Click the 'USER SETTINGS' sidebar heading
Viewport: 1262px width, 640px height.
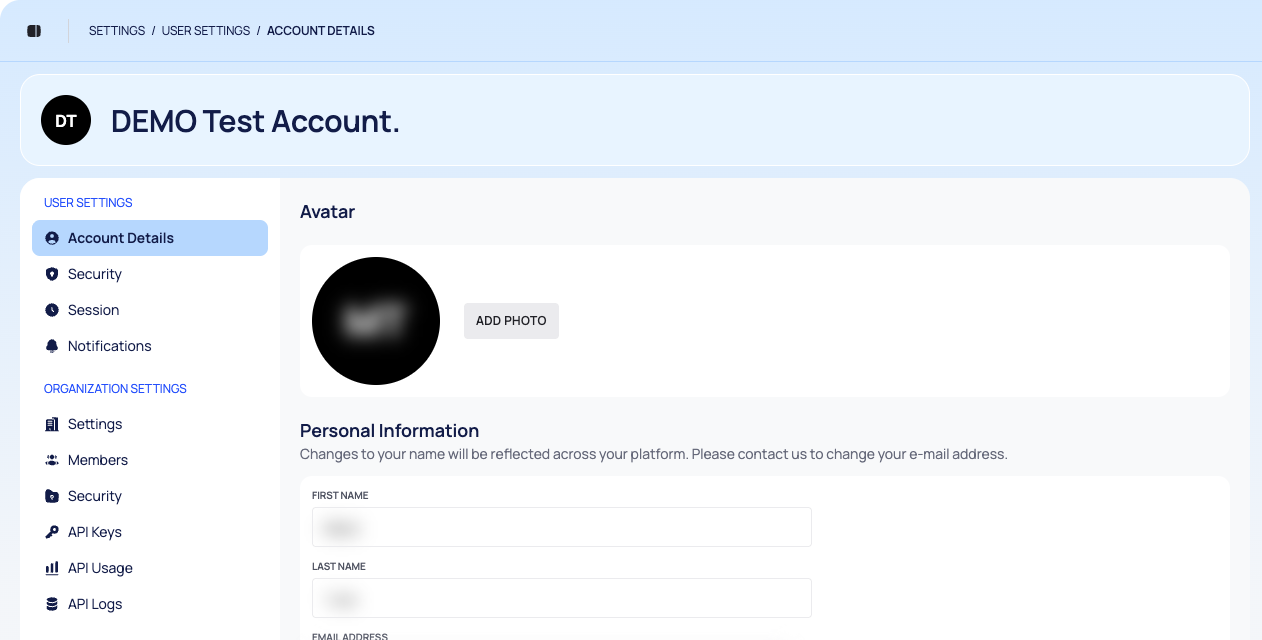point(88,203)
